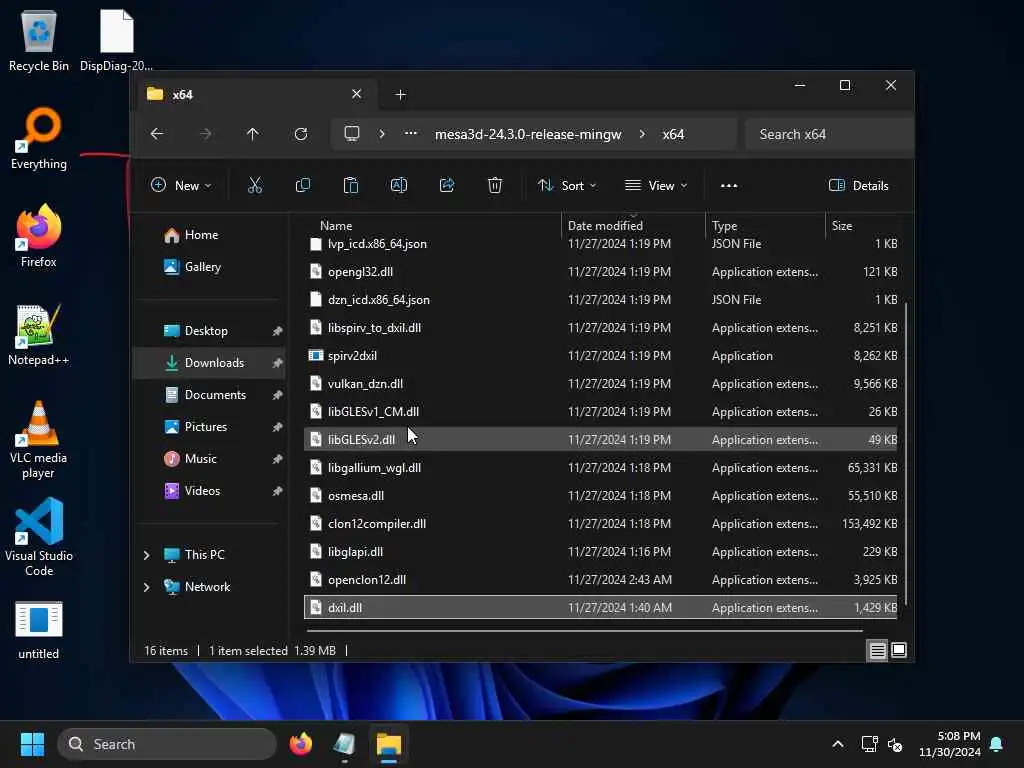This screenshot has width=1024, height=768.
Task: Open the See more ellipsis menu
Action: click(729, 185)
